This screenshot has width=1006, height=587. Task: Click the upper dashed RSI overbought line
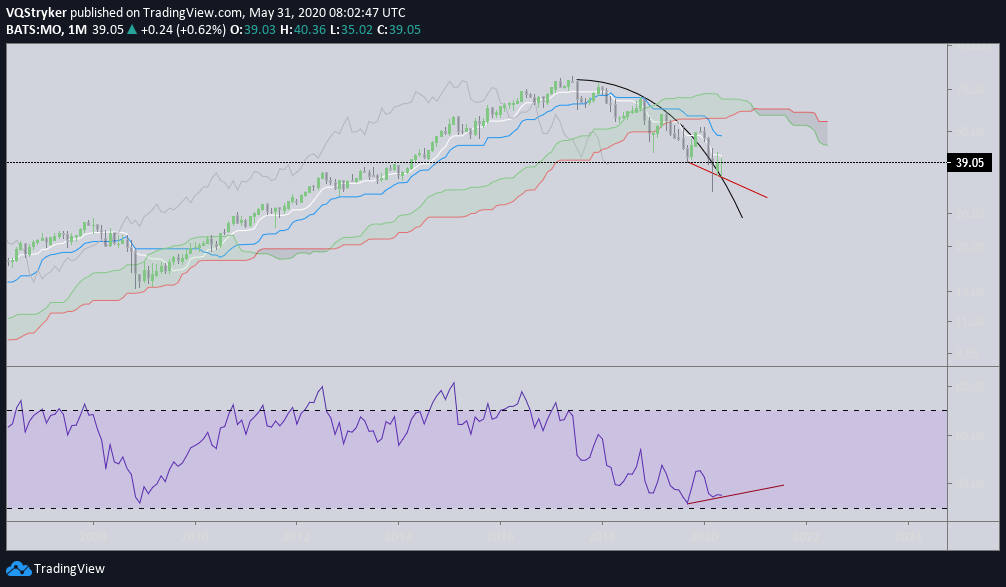(x=477, y=411)
